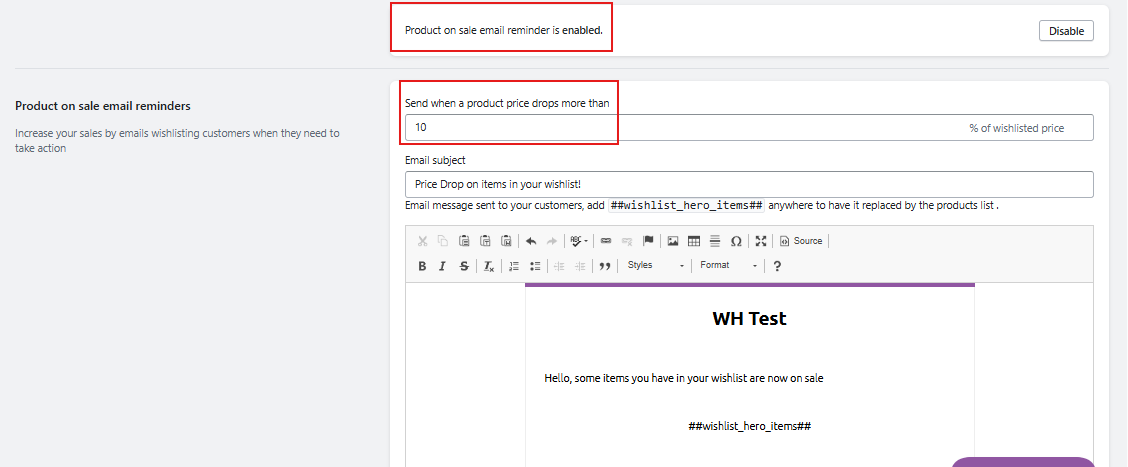Undo the last edit in editor
This screenshot has width=1128, height=467.
[531, 241]
